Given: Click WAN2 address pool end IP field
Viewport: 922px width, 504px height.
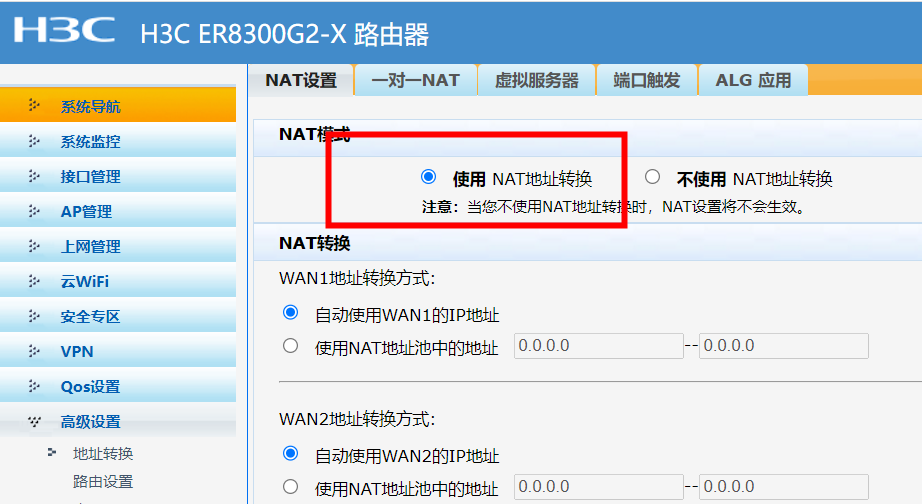Looking at the screenshot, I should coord(784,487).
